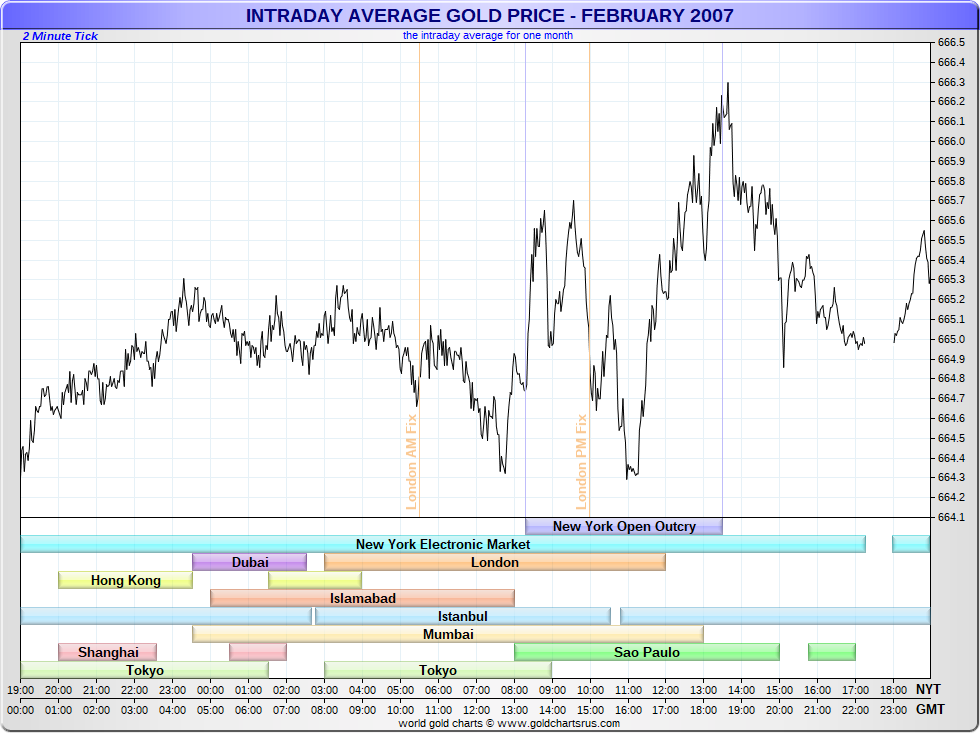Click the 666.3 price axis value
Screen dimensions: 980x733
[951, 82]
